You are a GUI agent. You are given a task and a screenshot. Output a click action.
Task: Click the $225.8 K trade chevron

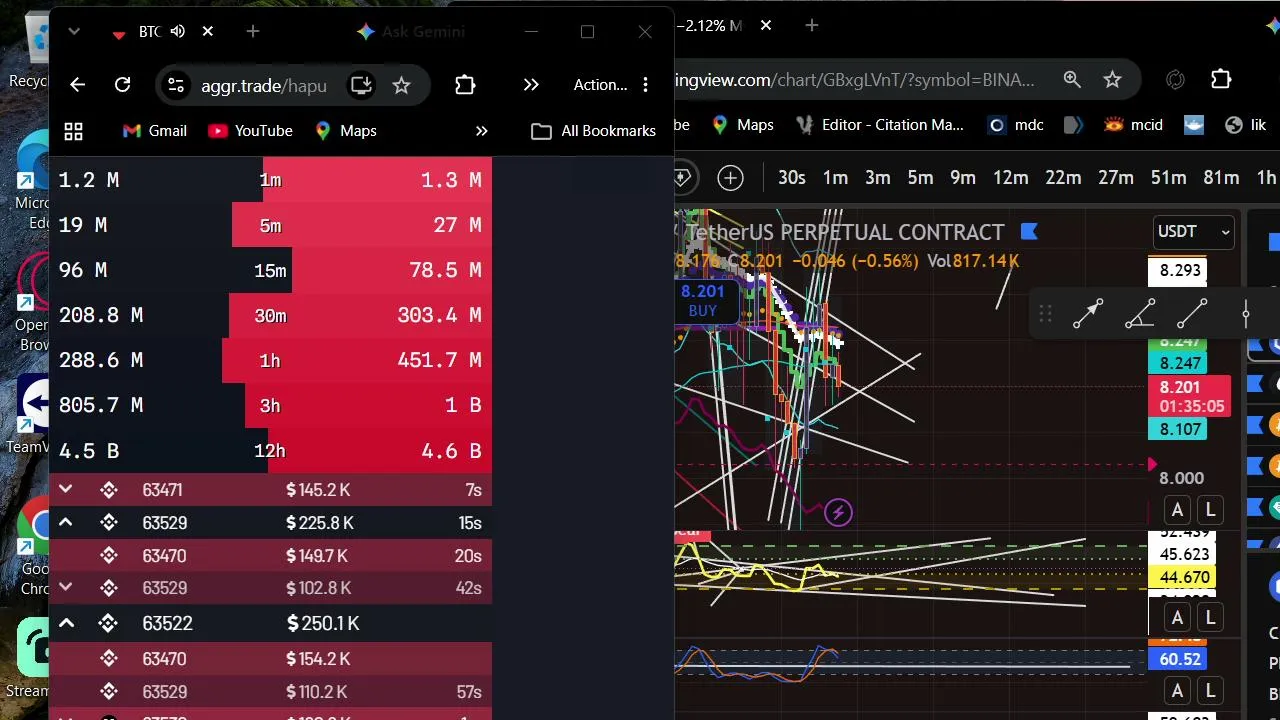65,522
